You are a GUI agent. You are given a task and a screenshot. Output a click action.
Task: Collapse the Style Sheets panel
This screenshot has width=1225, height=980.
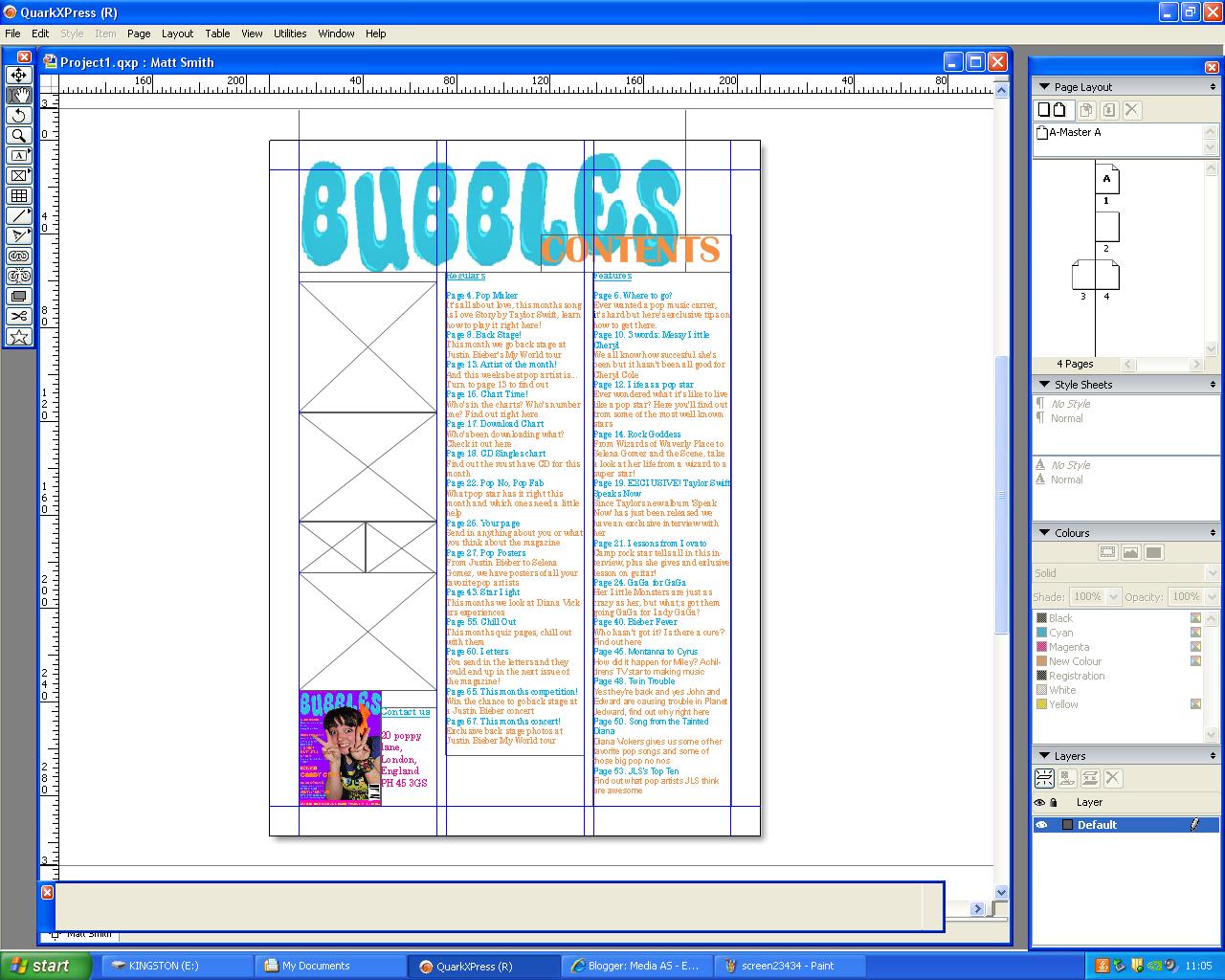[1044, 385]
